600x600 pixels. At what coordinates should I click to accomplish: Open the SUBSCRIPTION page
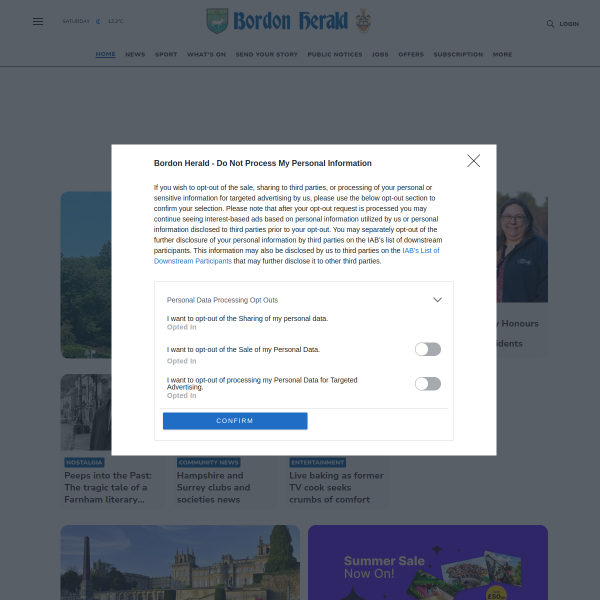[458, 54]
